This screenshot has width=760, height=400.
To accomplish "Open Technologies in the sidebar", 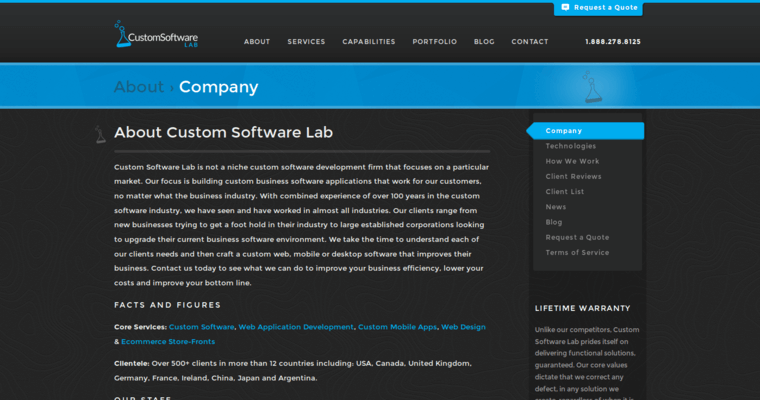I will [x=571, y=146].
